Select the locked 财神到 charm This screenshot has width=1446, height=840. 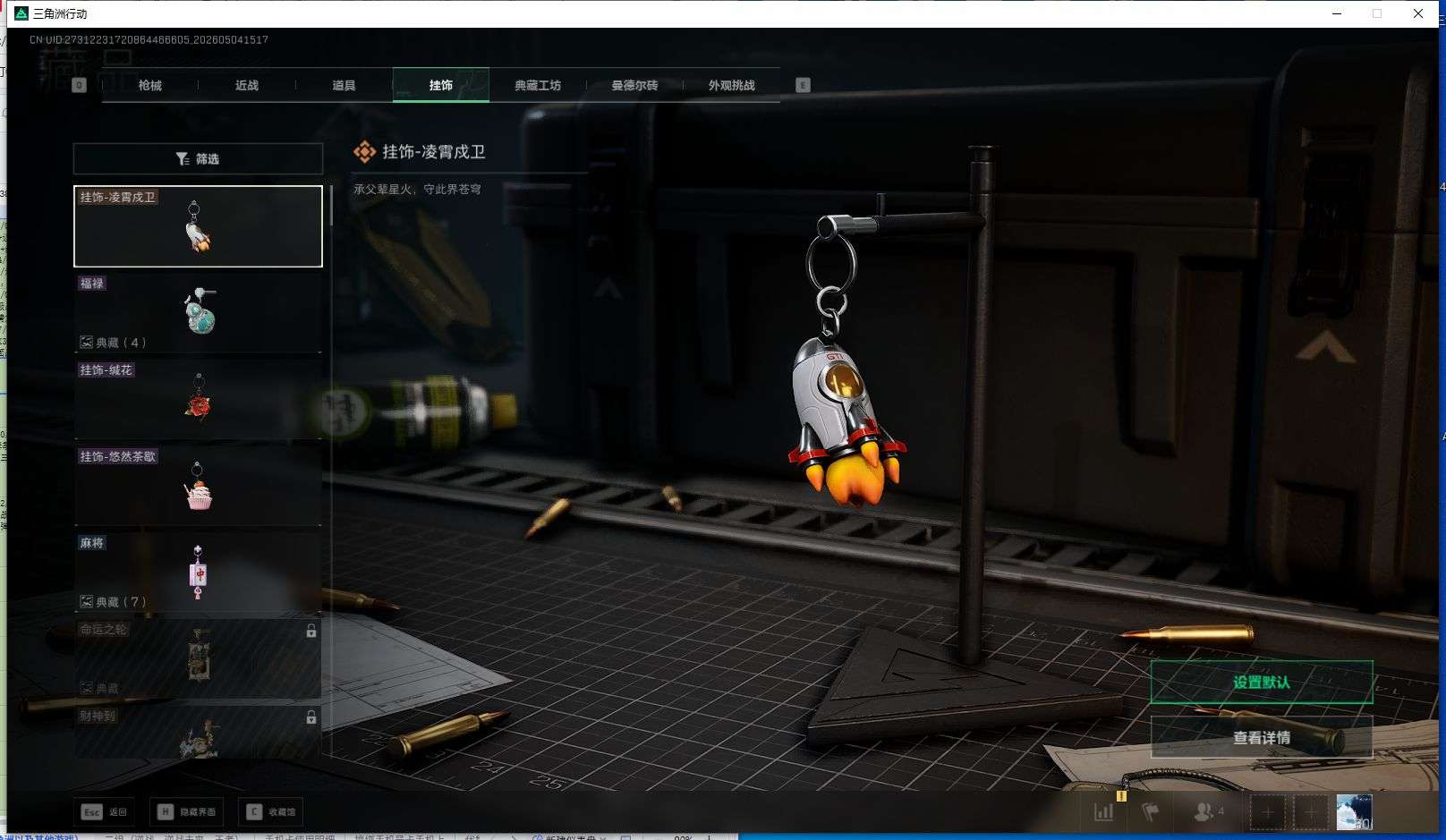pyautogui.click(x=198, y=732)
